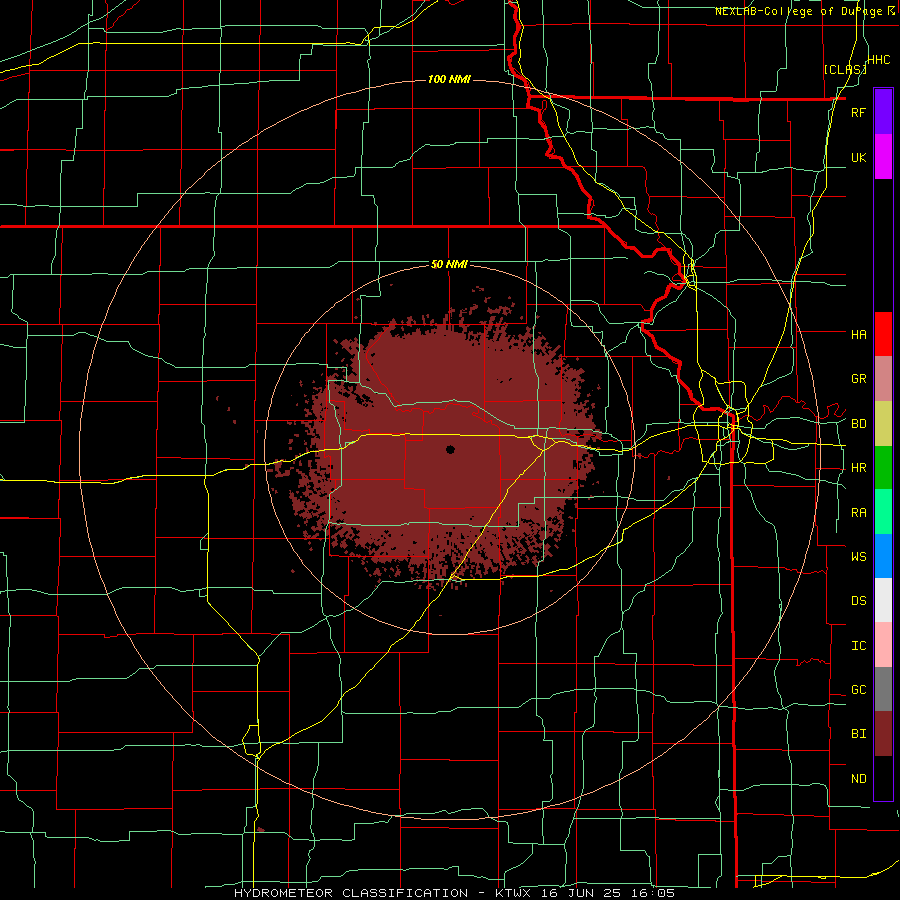900x900 pixels.
Task: Click the BI legend label
Action: (x=858, y=734)
